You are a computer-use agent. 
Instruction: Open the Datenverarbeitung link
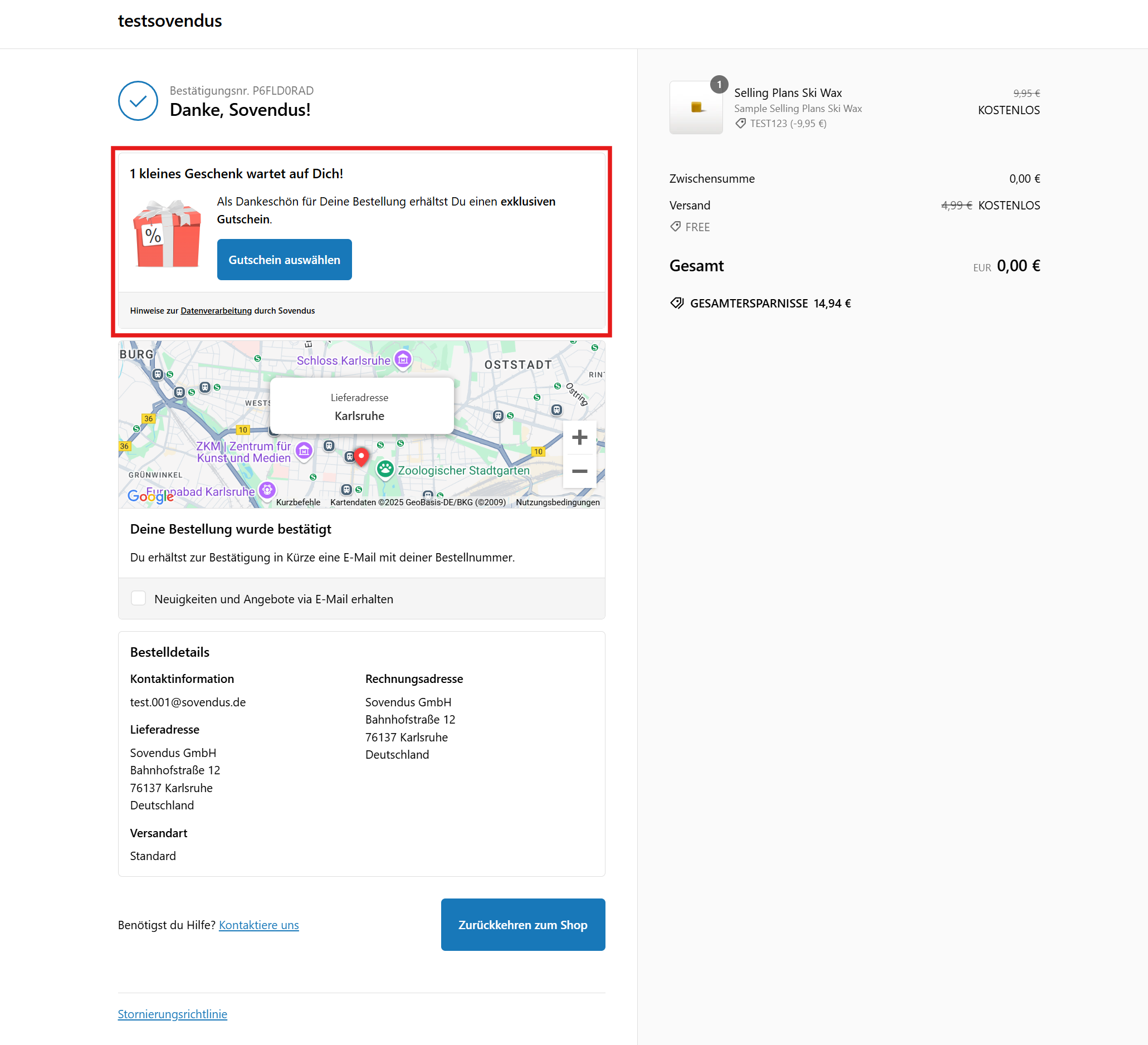pos(216,310)
